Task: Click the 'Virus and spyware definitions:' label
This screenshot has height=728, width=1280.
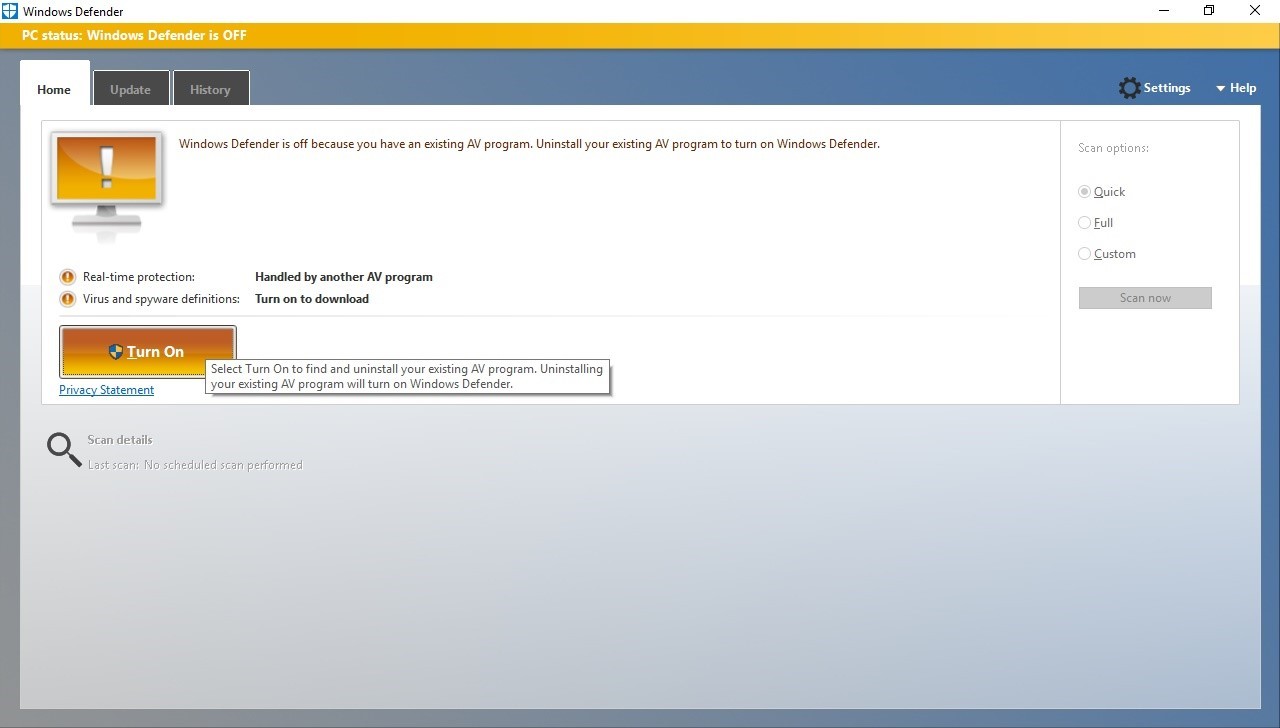Action: tap(162, 299)
